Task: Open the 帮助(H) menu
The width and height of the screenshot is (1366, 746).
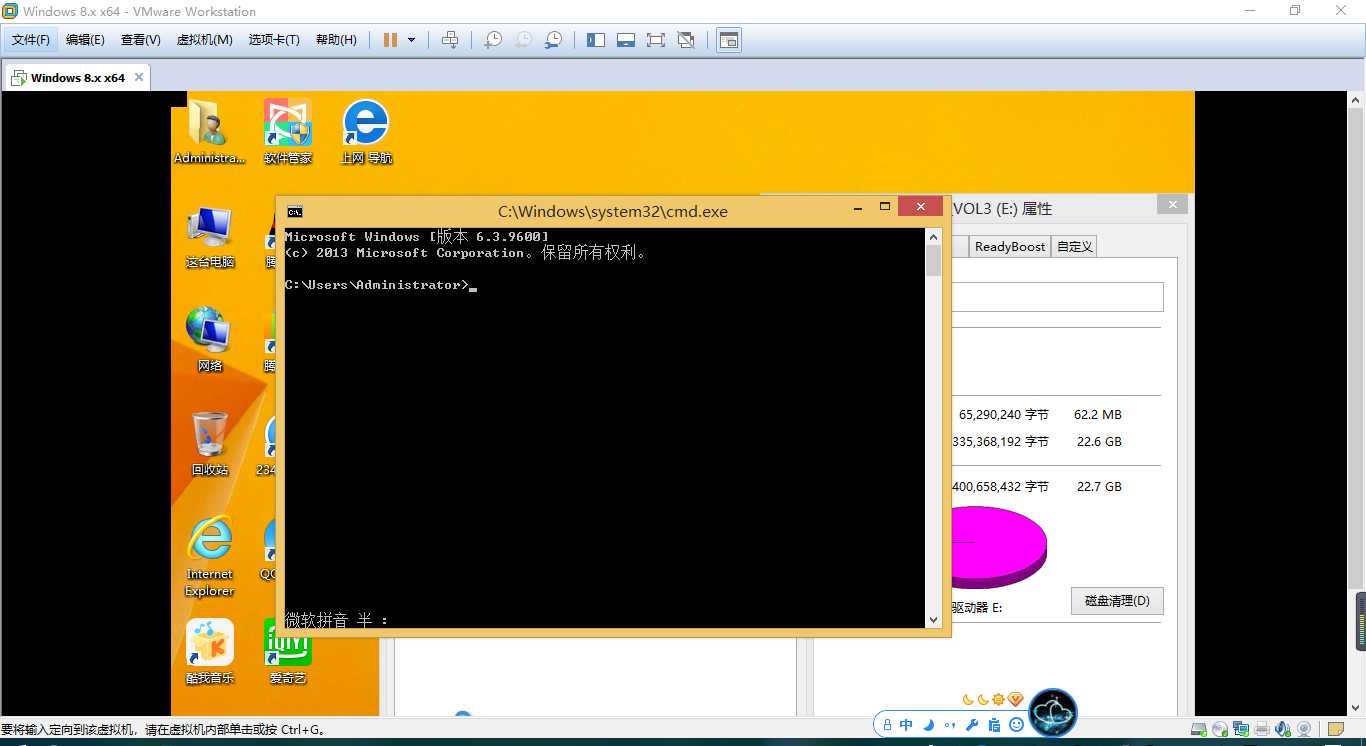Action: point(336,40)
